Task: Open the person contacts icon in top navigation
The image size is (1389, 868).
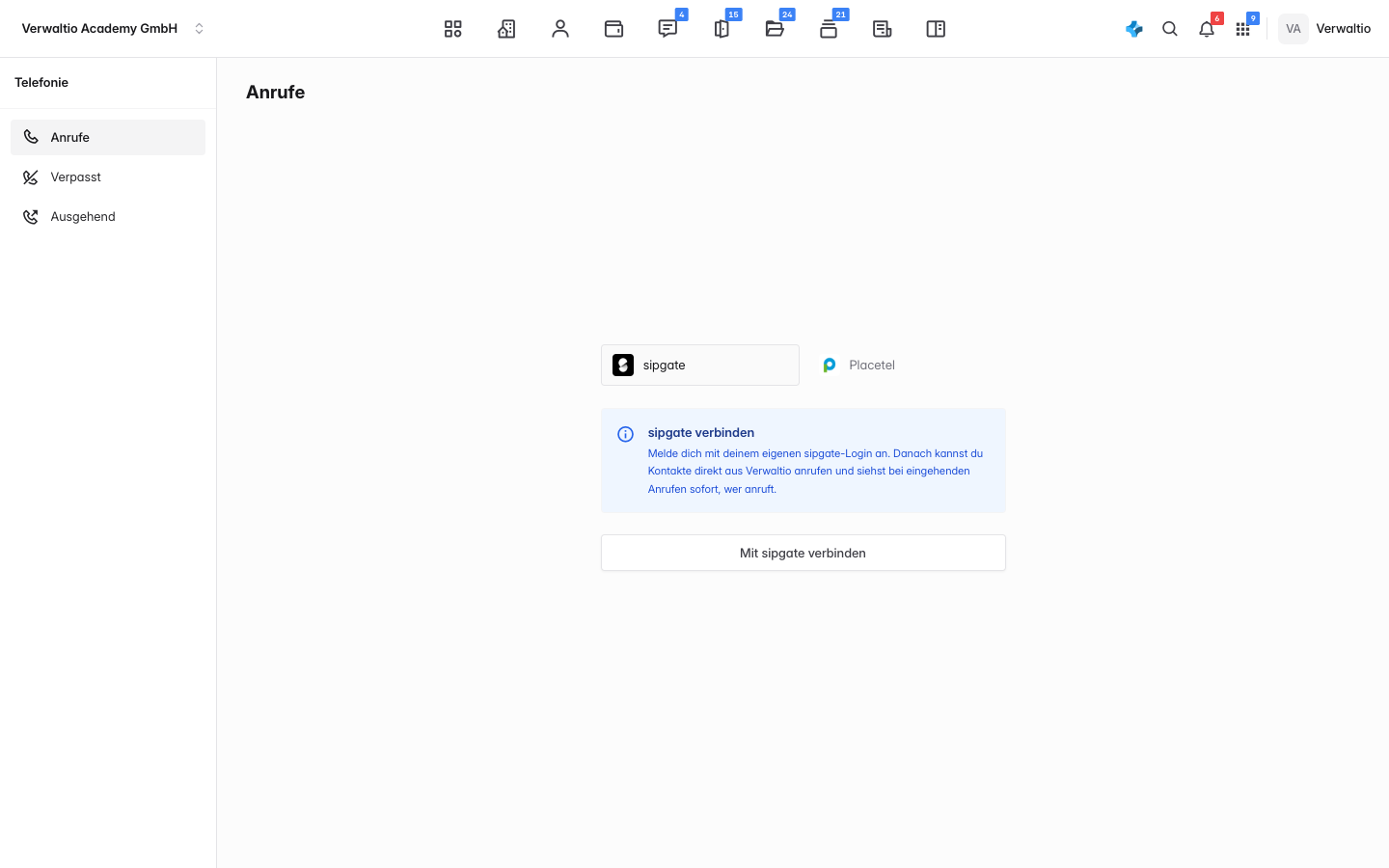Action: pyautogui.click(x=560, y=29)
